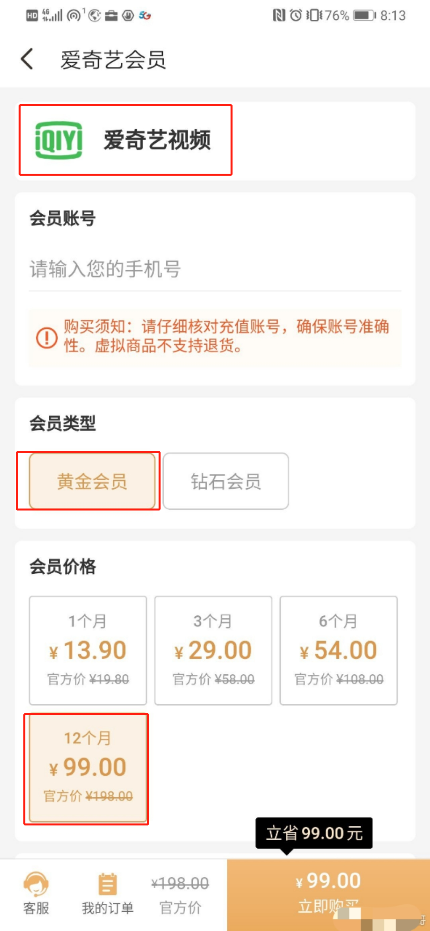Tap the 爱奇艺会员 page title

pyautogui.click(x=113, y=60)
